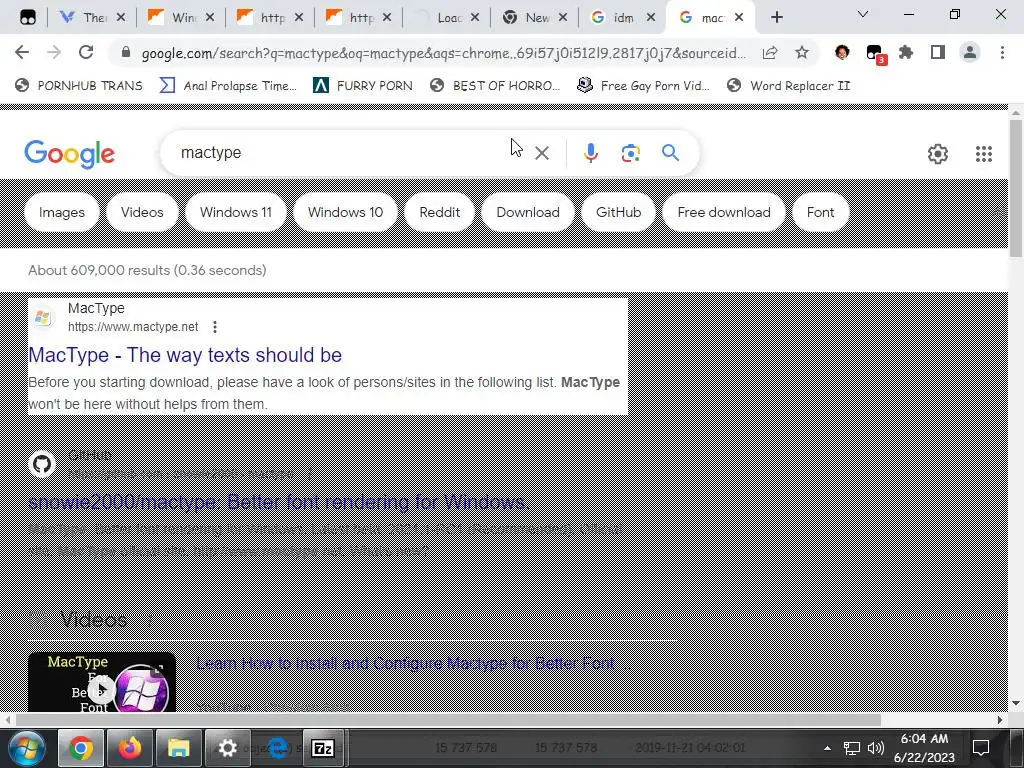The image size is (1024, 768).
Task: Reload the current page
Action: click(86, 52)
